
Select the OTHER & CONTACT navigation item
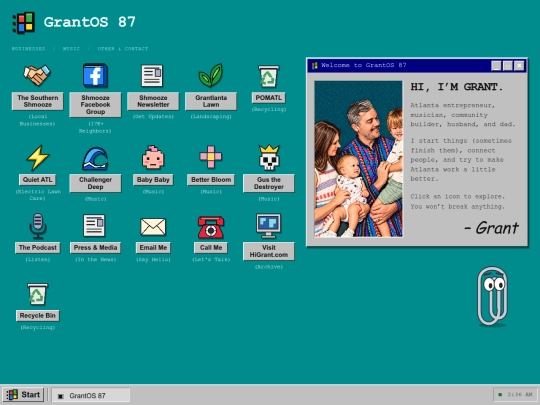[123, 49]
